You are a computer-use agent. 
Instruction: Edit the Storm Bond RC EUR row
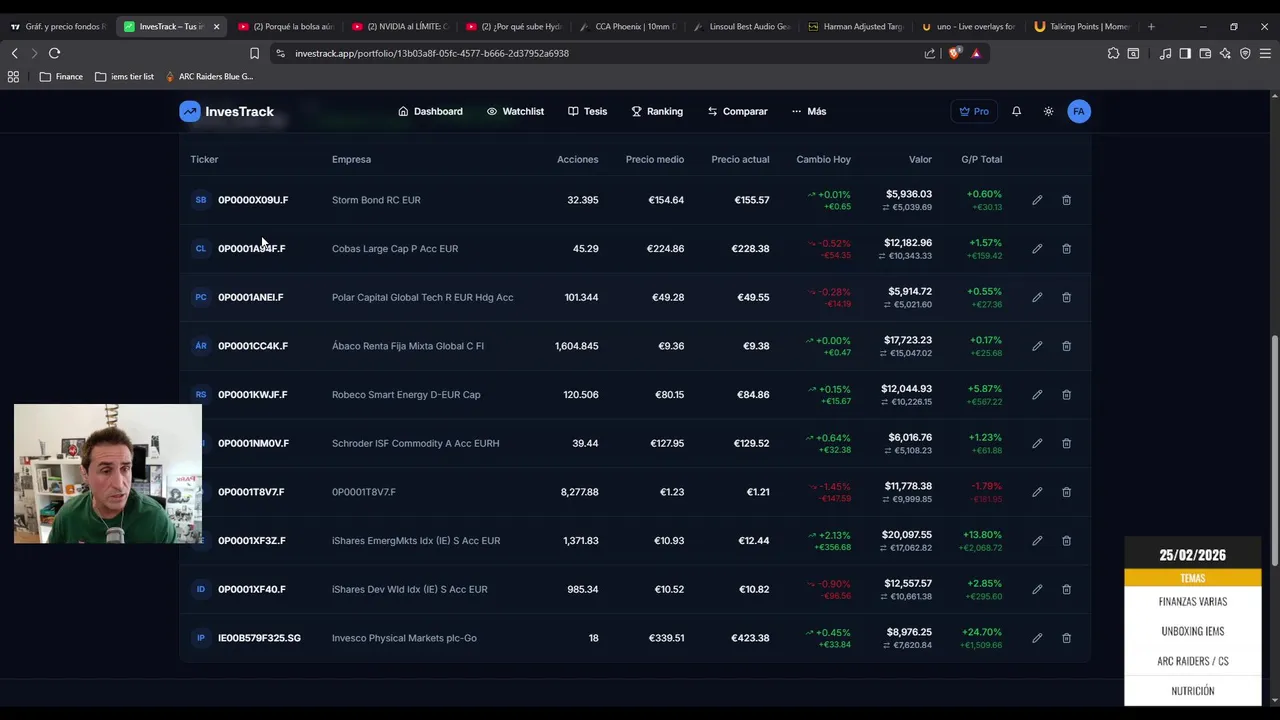pyautogui.click(x=1037, y=200)
